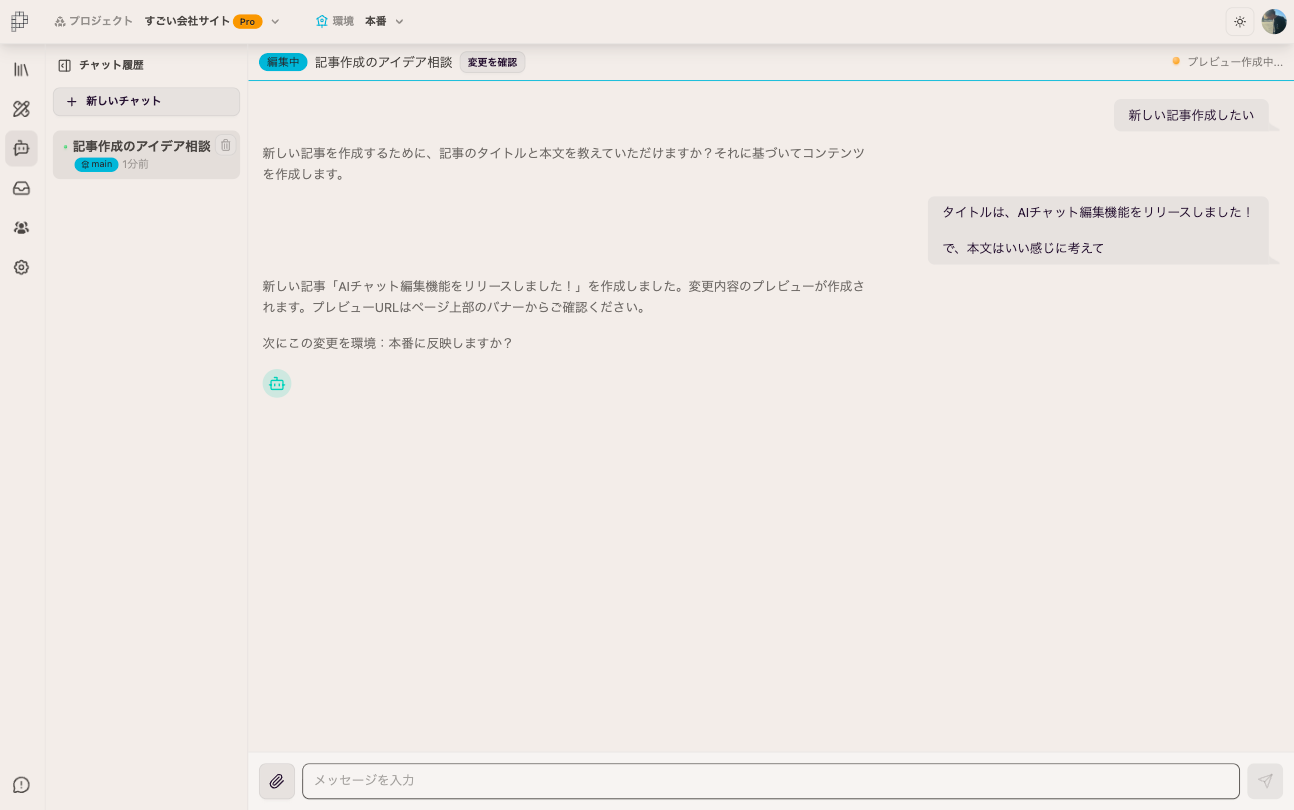Toggle light/dark theme sun icon
This screenshot has height=810, width=1294.
1240,21
